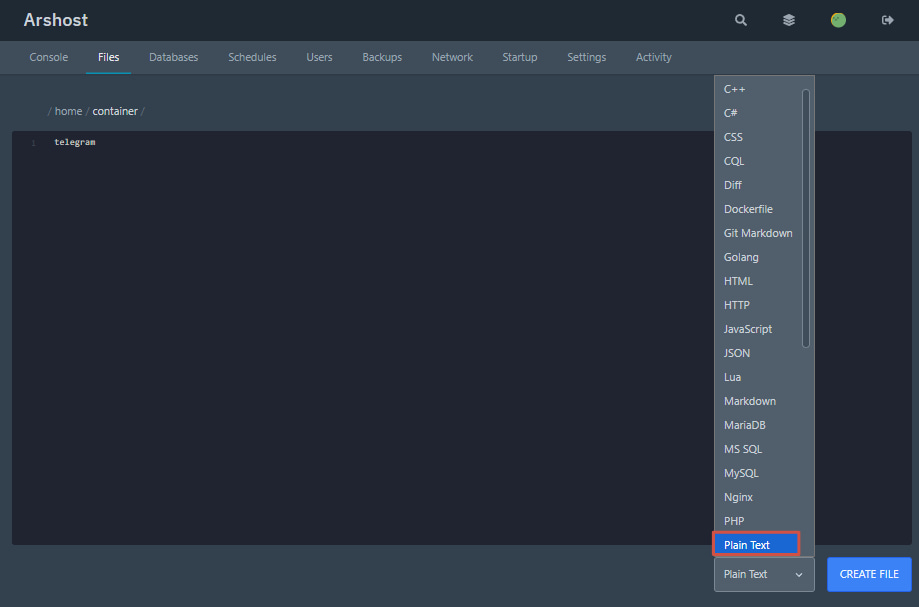The height and width of the screenshot is (607, 919).
Task: Open the server layers icon
Action: (x=789, y=21)
